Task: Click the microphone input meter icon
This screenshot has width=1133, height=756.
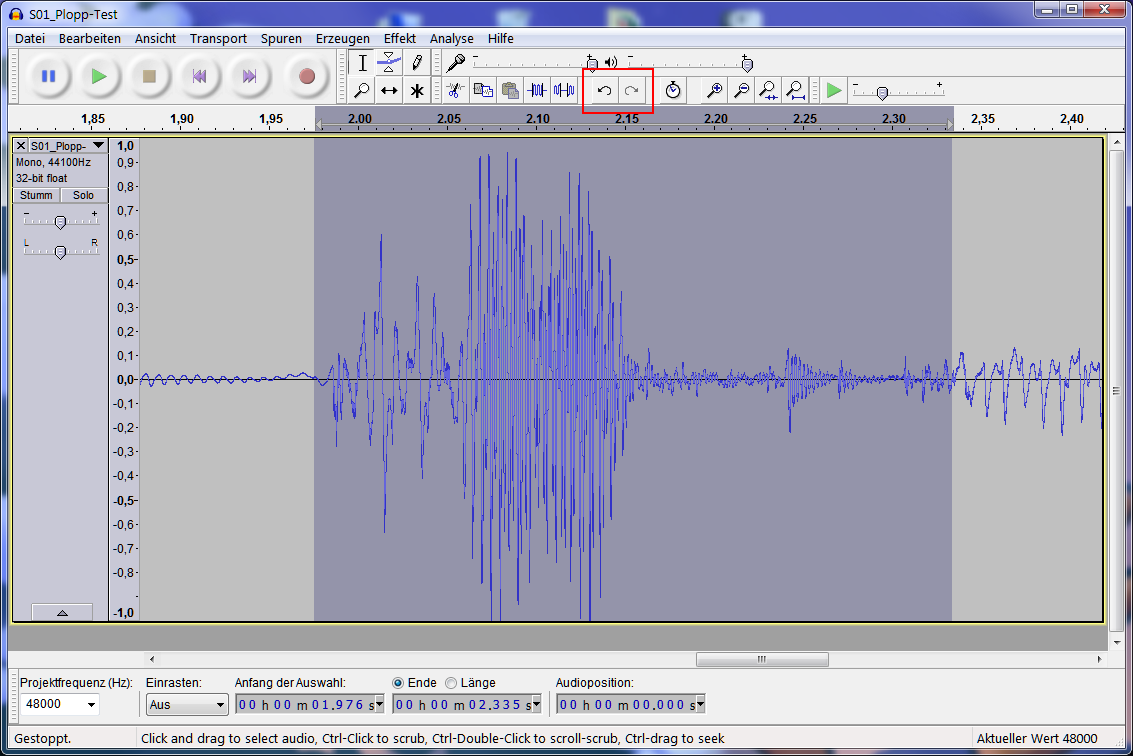Action: click(x=455, y=63)
